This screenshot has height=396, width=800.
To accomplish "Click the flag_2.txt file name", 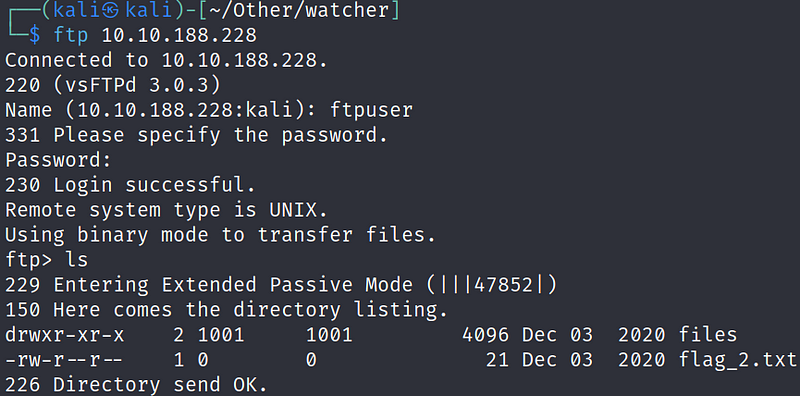I will coord(738,360).
